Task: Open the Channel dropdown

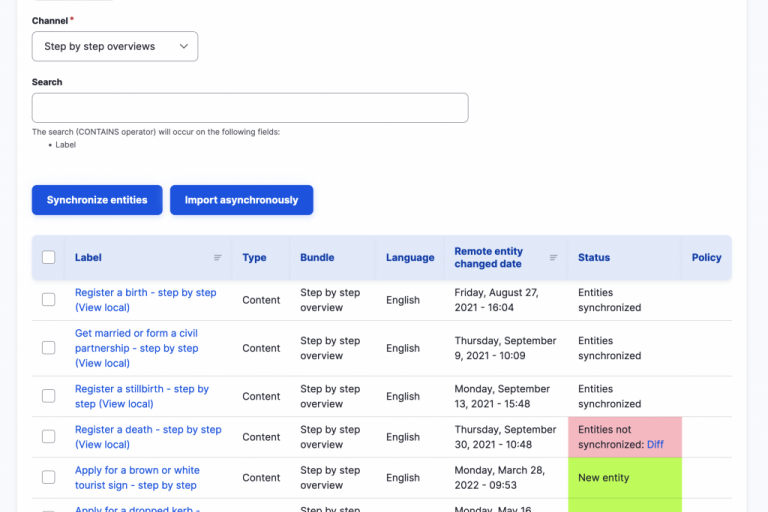Action: pyautogui.click(x=115, y=46)
